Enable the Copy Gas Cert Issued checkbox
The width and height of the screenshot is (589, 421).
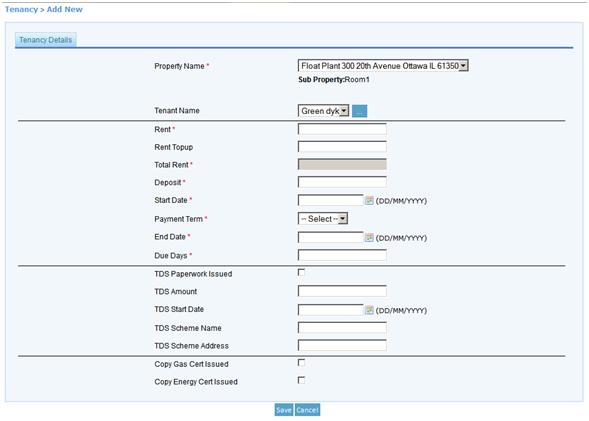coord(301,362)
